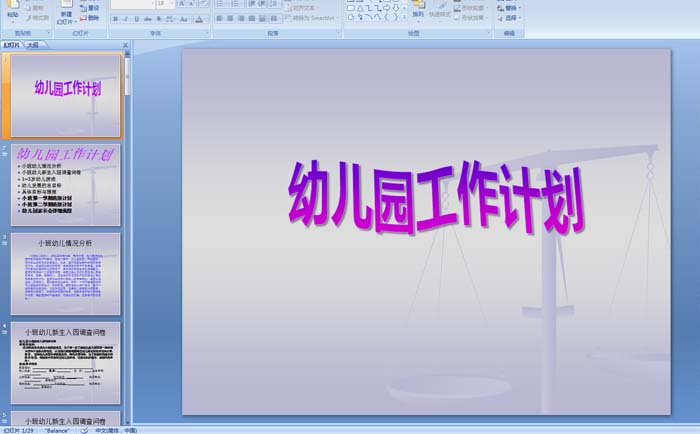The image size is (700, 434).
Task: Open the Arrange (排列) dropdown
Action: pyautogui.click(x=418, y=10)
